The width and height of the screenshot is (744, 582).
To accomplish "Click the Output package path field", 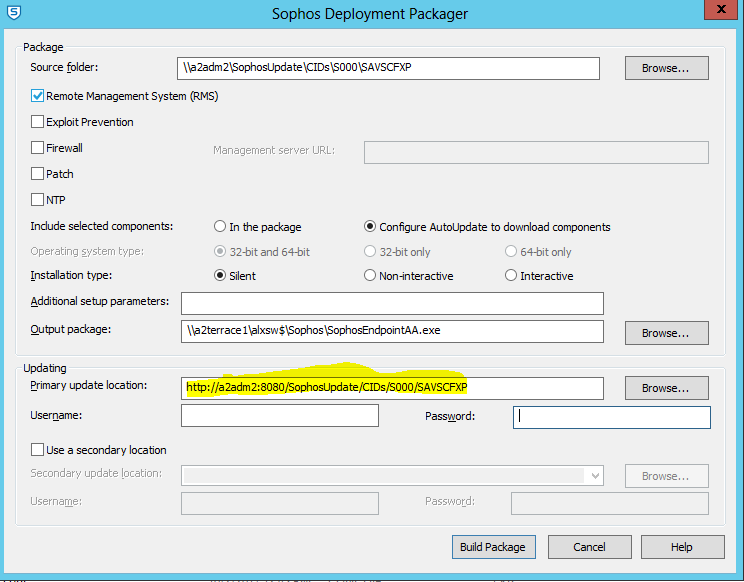I will pos(392,331).
